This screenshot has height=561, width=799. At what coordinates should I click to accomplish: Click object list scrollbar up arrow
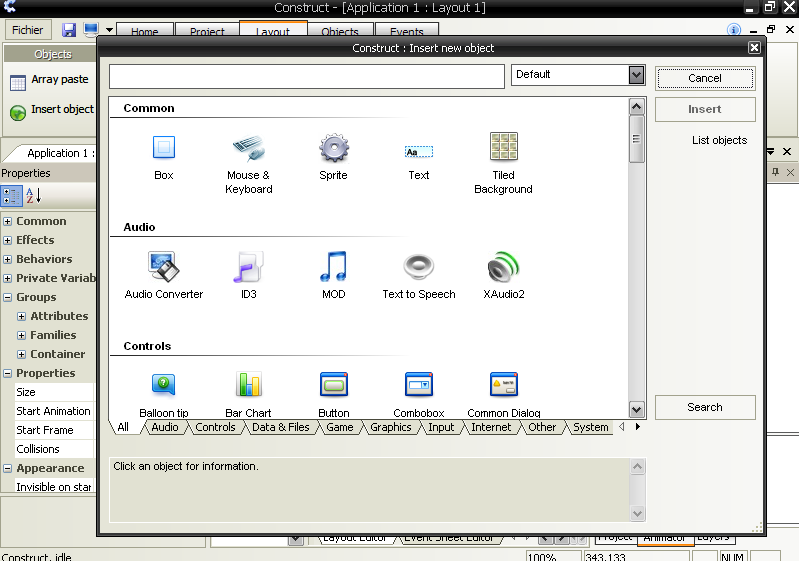636,106
